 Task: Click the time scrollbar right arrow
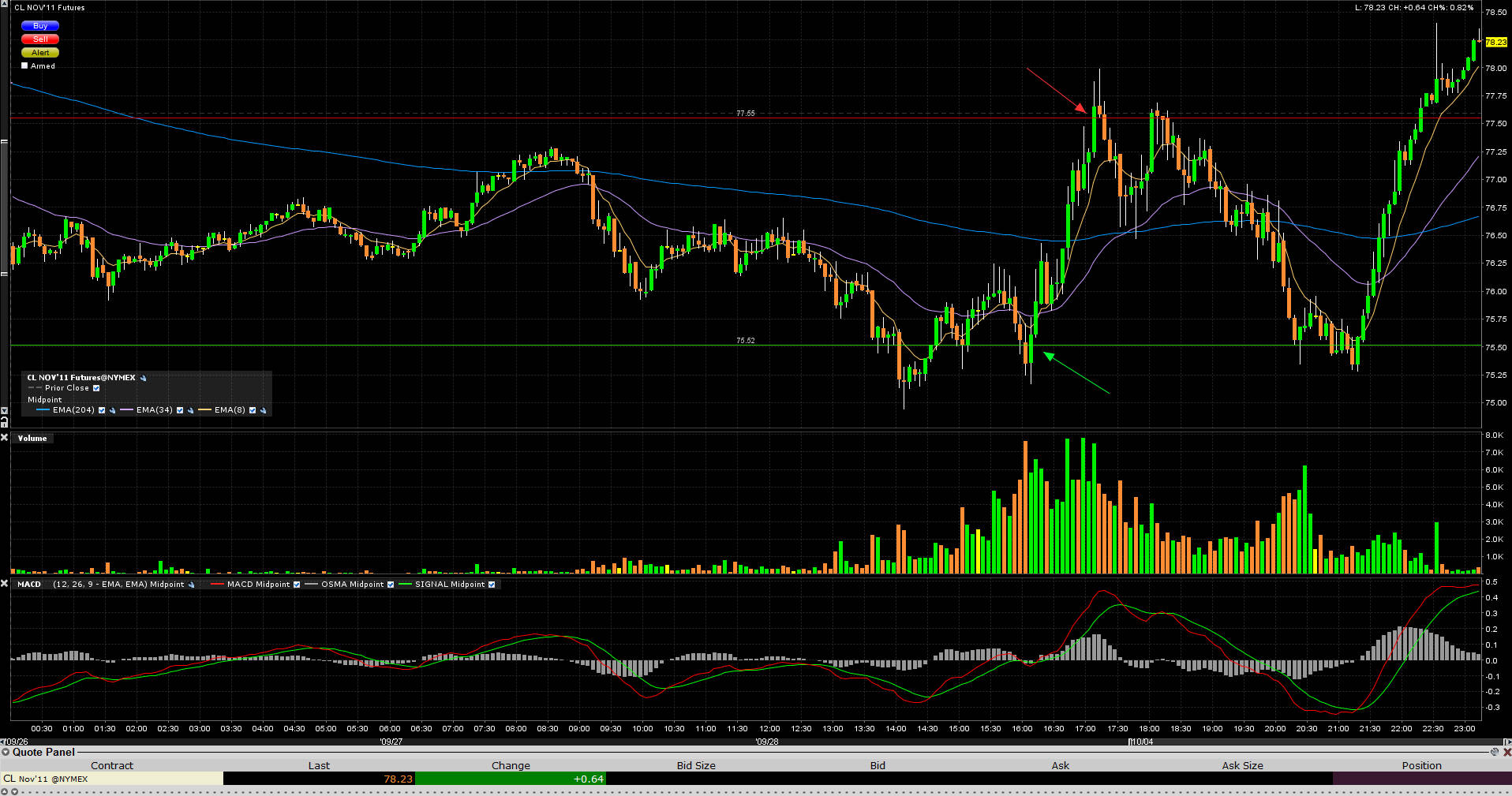point(1508,742)
